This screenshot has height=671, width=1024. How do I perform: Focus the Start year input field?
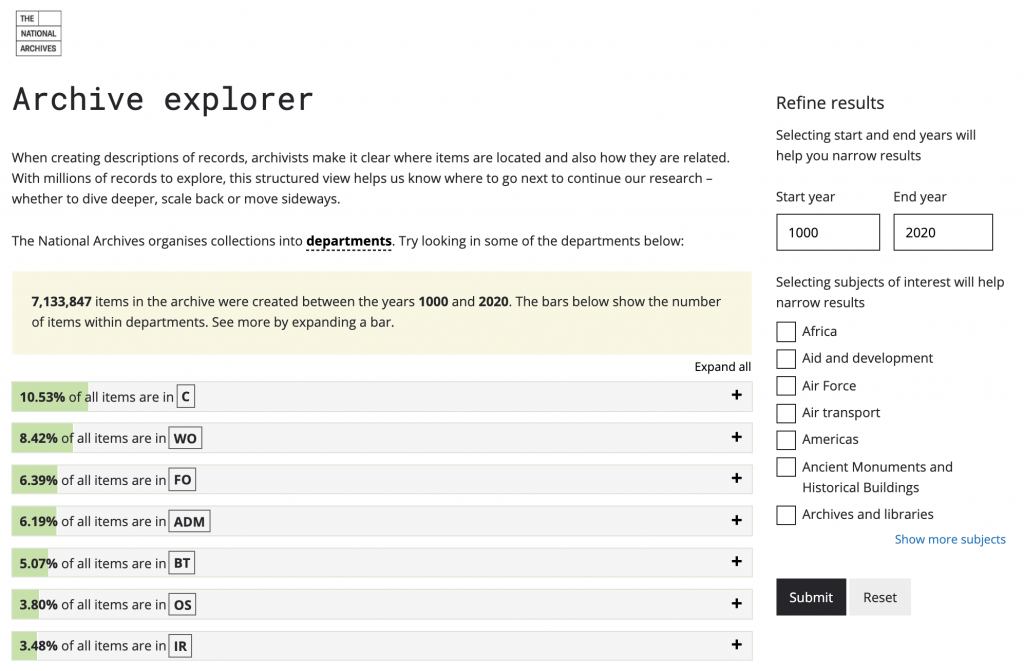point(828,233)
